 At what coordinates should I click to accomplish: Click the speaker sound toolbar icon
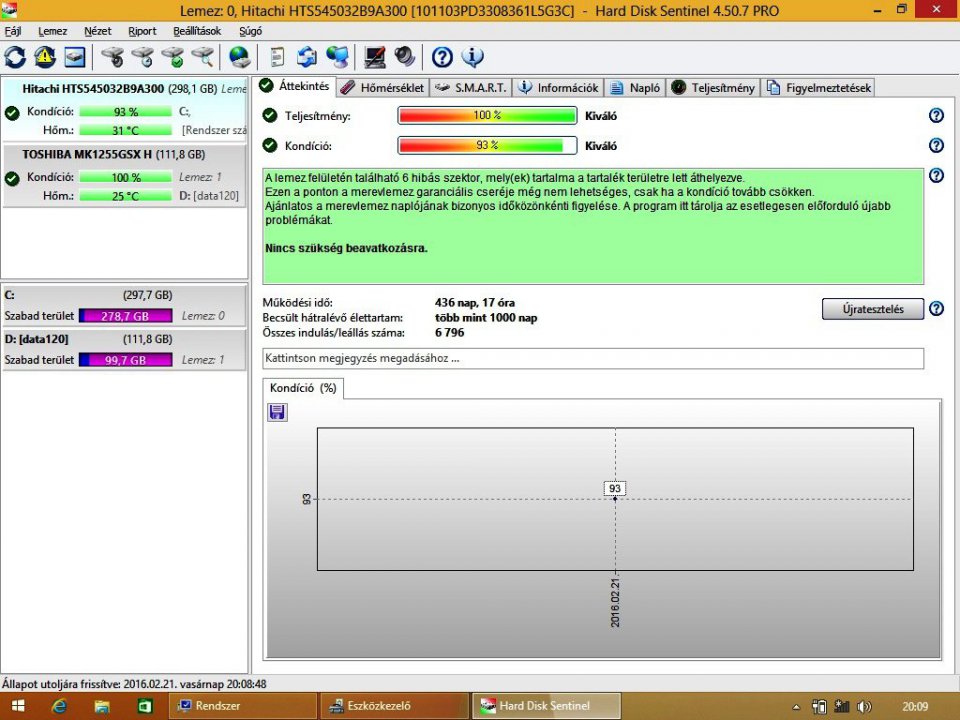pyautogui.click(x=405, y=58)
